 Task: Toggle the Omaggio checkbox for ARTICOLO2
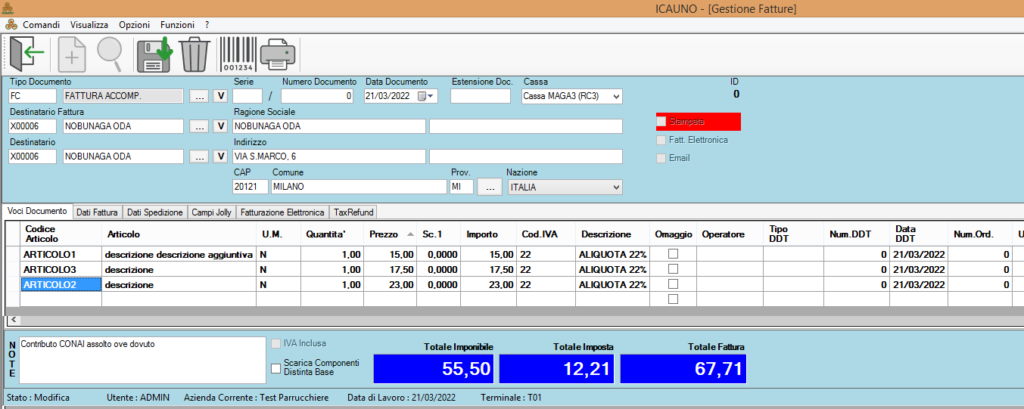click(673, 284)
